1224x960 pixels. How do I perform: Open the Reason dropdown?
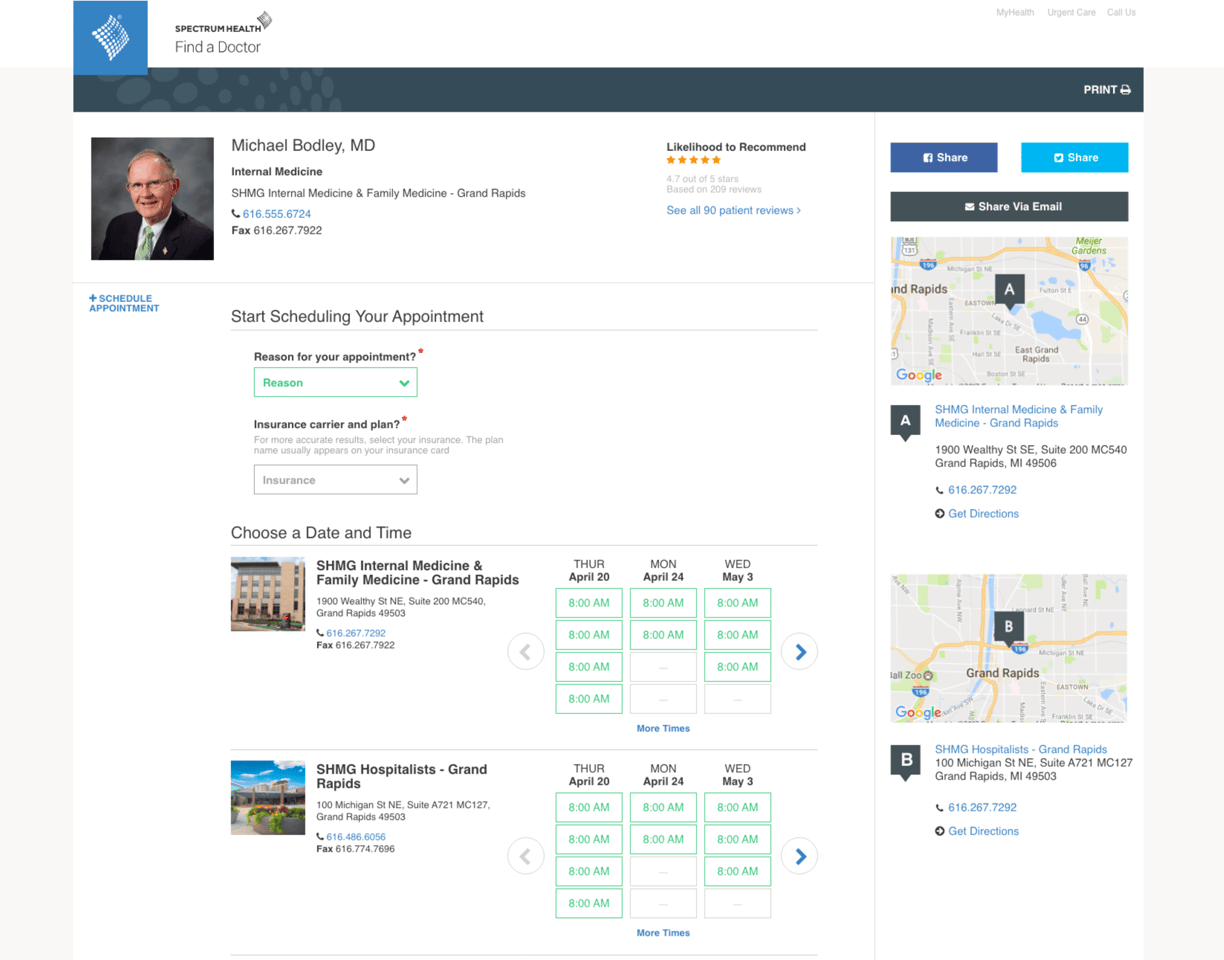click(x=335, y=382)
